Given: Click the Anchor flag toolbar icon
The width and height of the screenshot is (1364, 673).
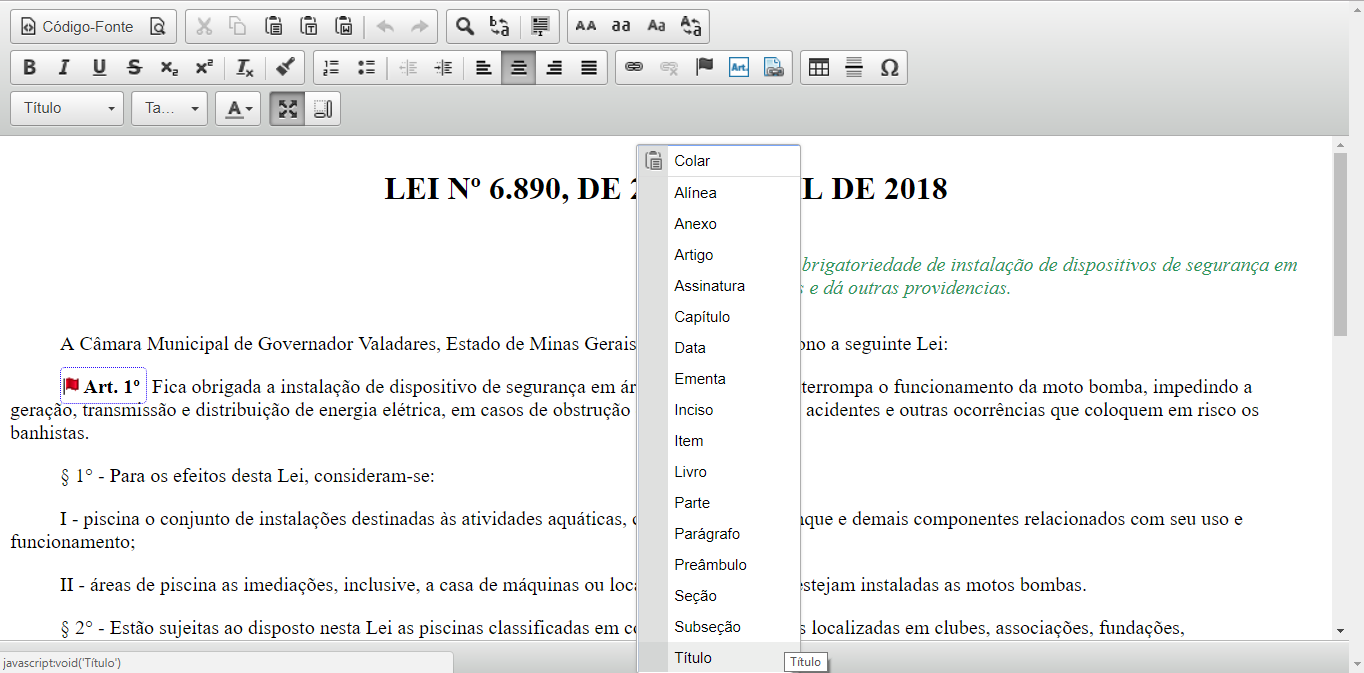Looking at the screenshot, I should [x=704, y=68].
